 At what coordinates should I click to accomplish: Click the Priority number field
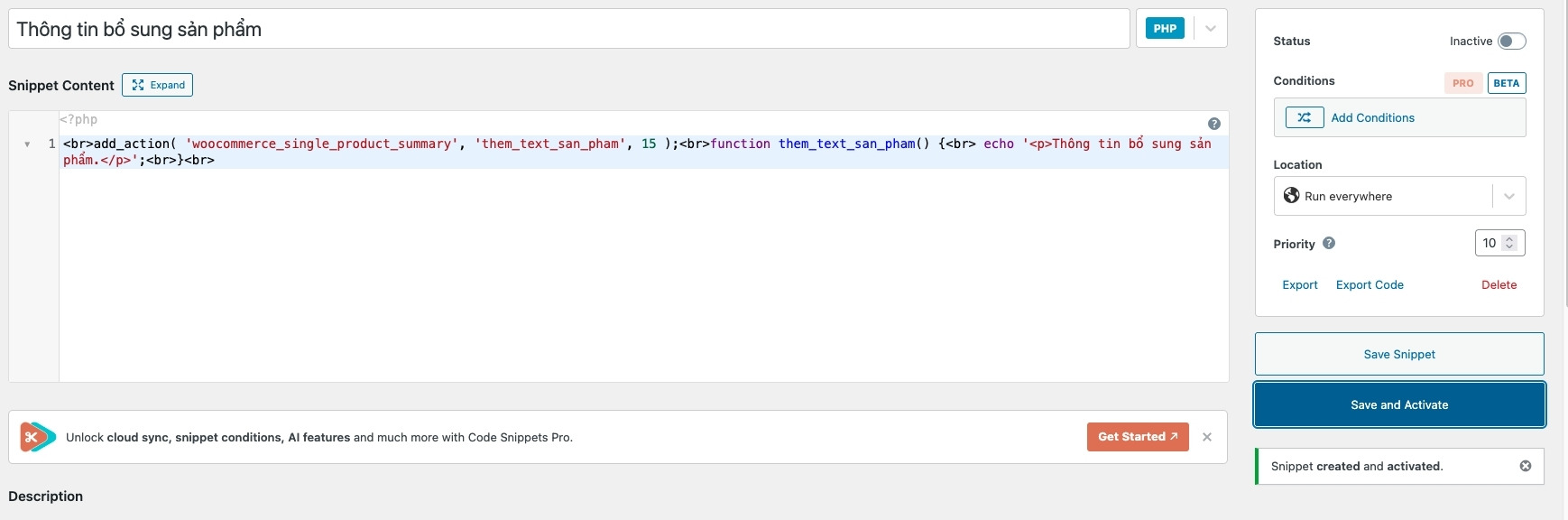tap(1499, 243)
